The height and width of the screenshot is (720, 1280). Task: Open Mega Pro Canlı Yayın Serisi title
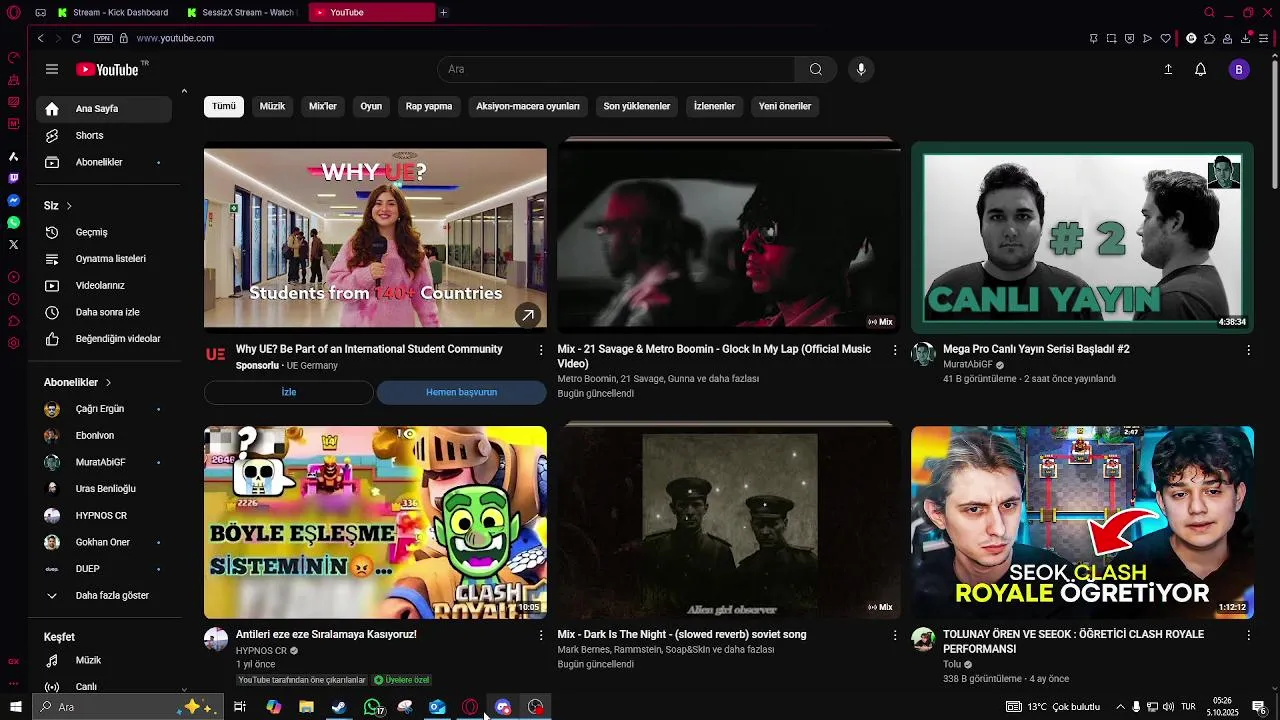point(1036,349)
